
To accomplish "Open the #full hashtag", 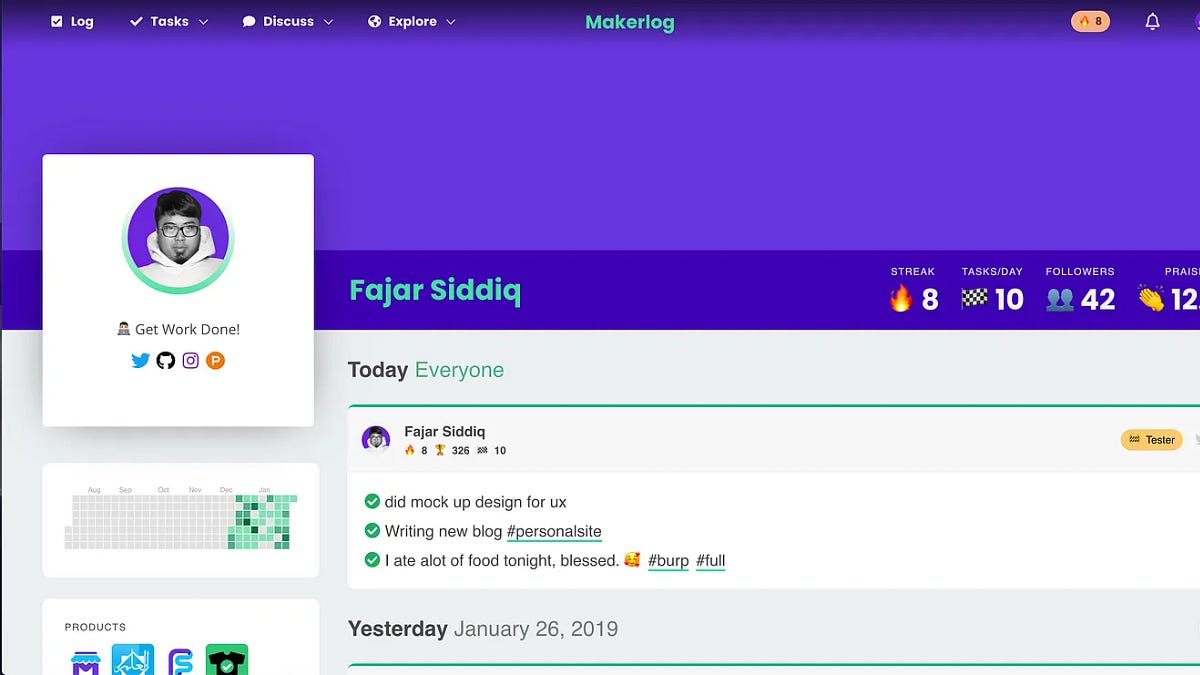I will [710, 561].
